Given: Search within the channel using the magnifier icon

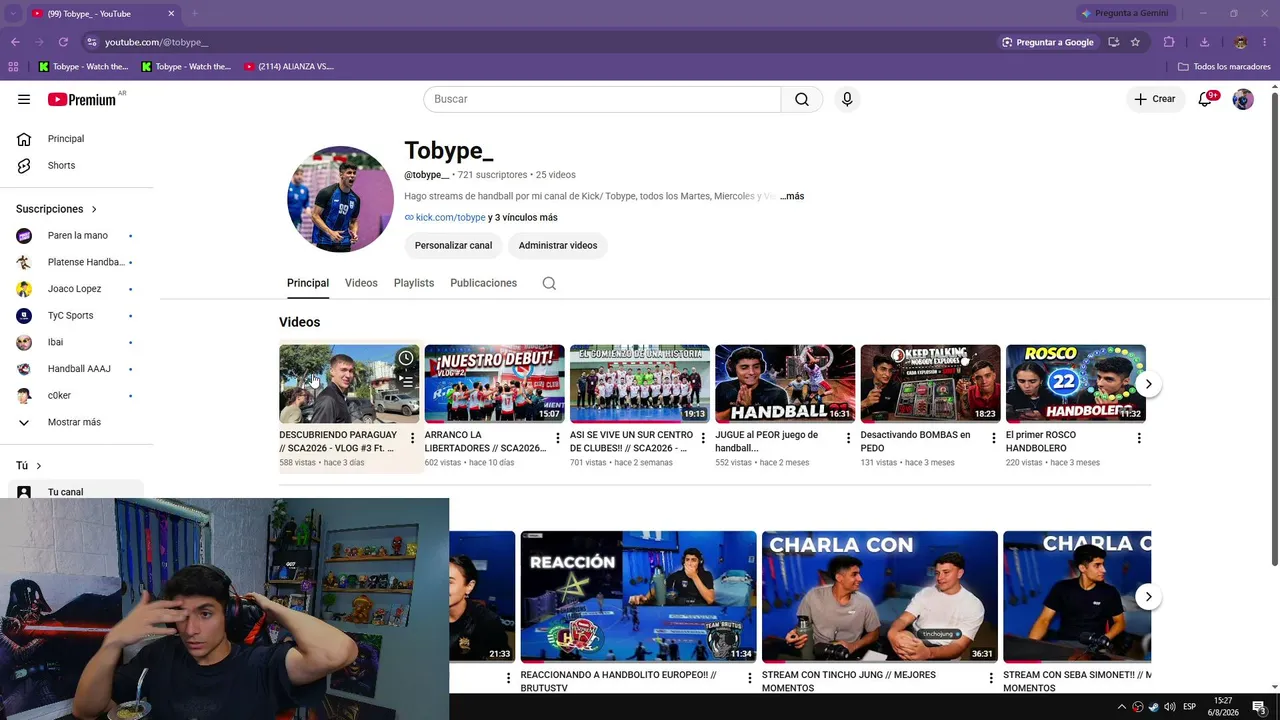Looking at the screenshot, I should click(549, 283).
